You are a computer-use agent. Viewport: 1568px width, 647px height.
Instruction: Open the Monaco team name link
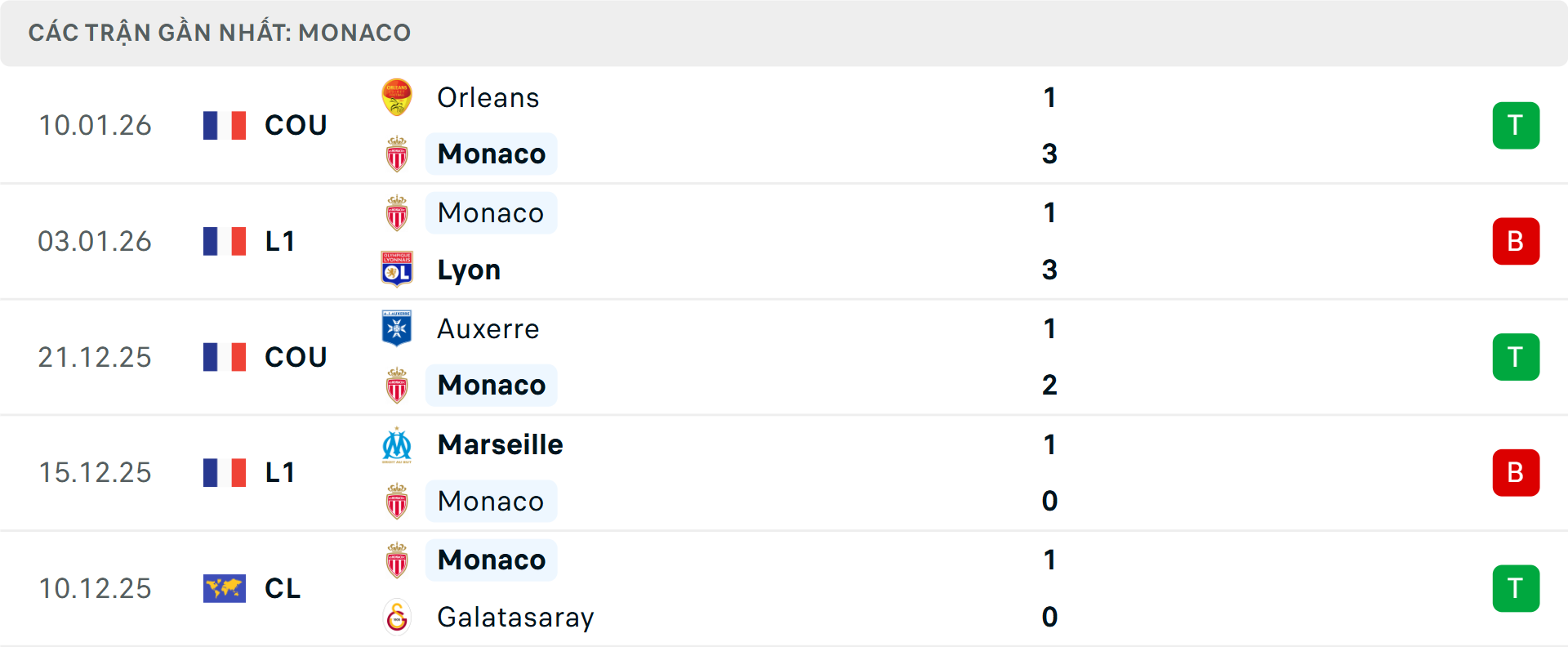point(491,154)
